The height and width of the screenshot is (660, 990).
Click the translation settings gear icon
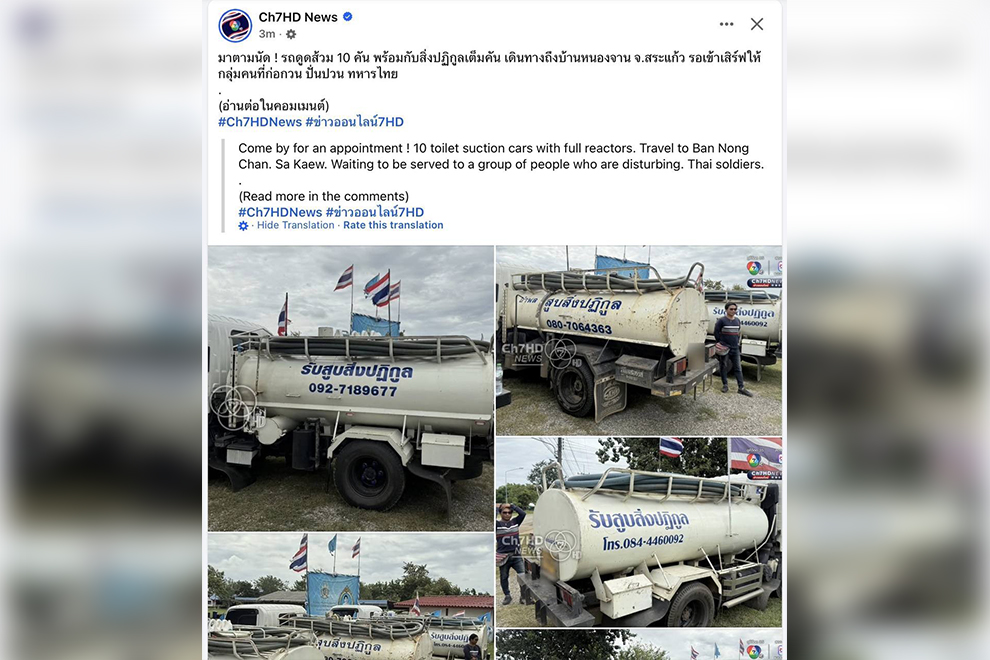coord(243,225)
